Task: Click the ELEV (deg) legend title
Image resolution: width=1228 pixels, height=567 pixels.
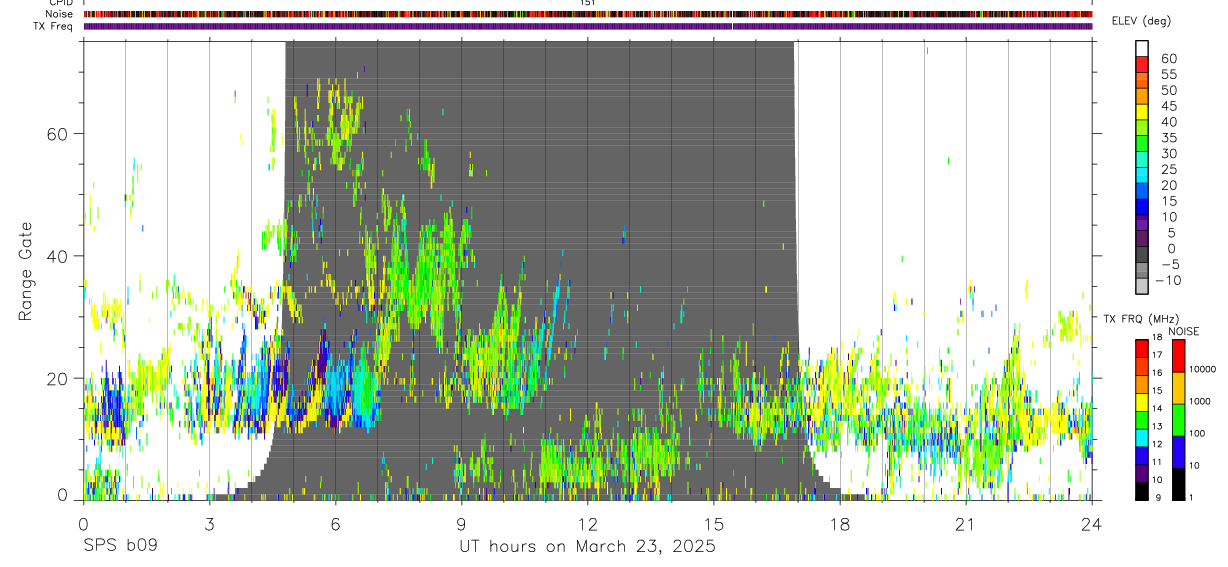Action: (1141, 21)
